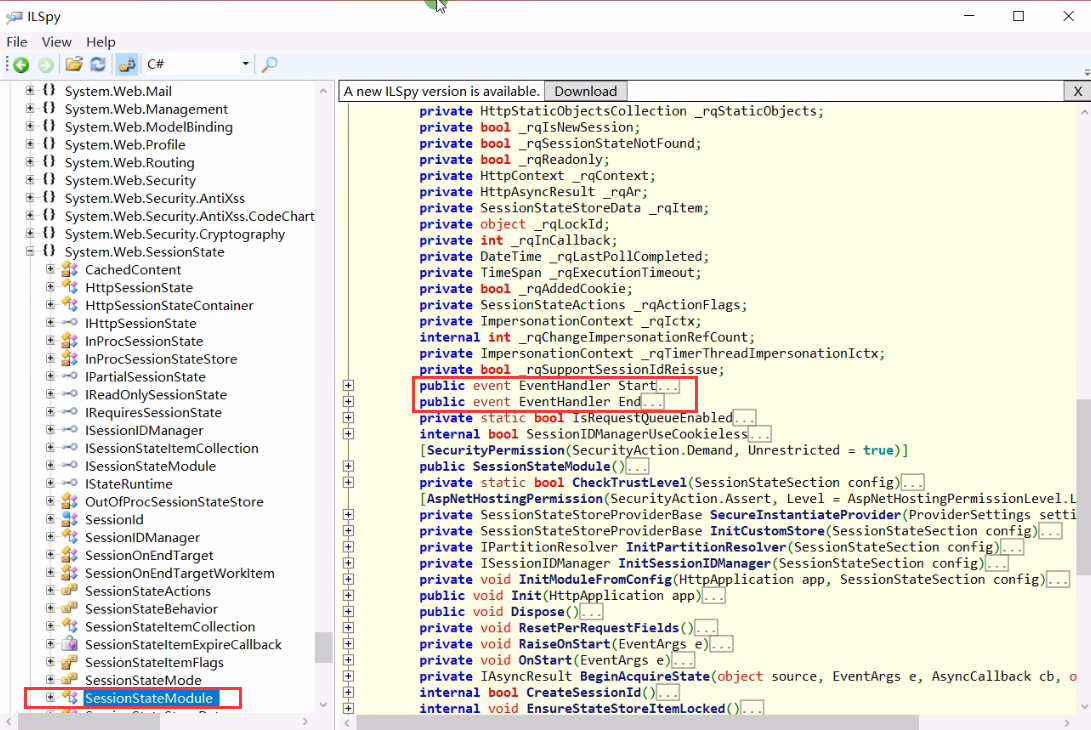Toggle show internal types and members
1091x730 pixels.
point(127,65)
